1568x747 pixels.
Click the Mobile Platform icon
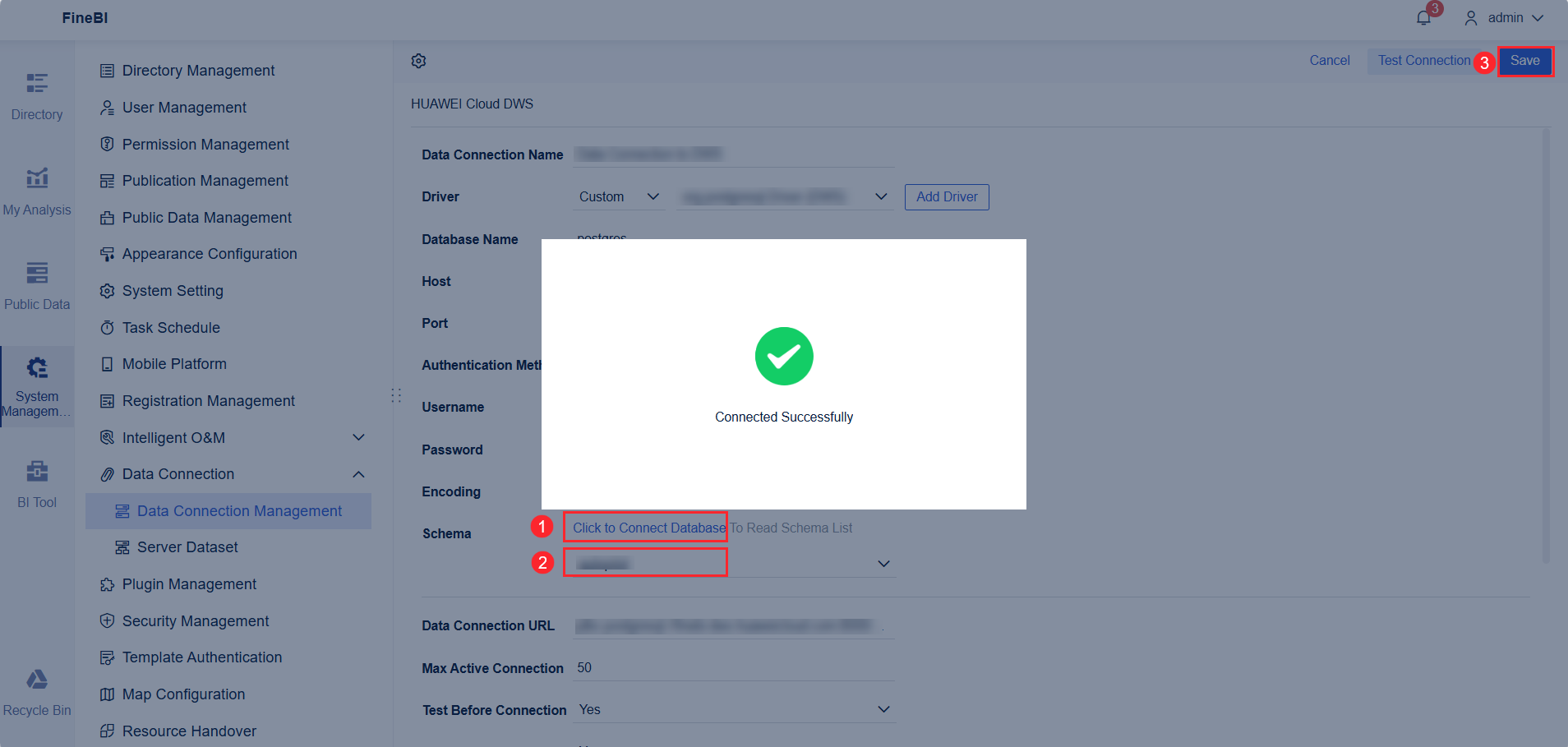107,364
